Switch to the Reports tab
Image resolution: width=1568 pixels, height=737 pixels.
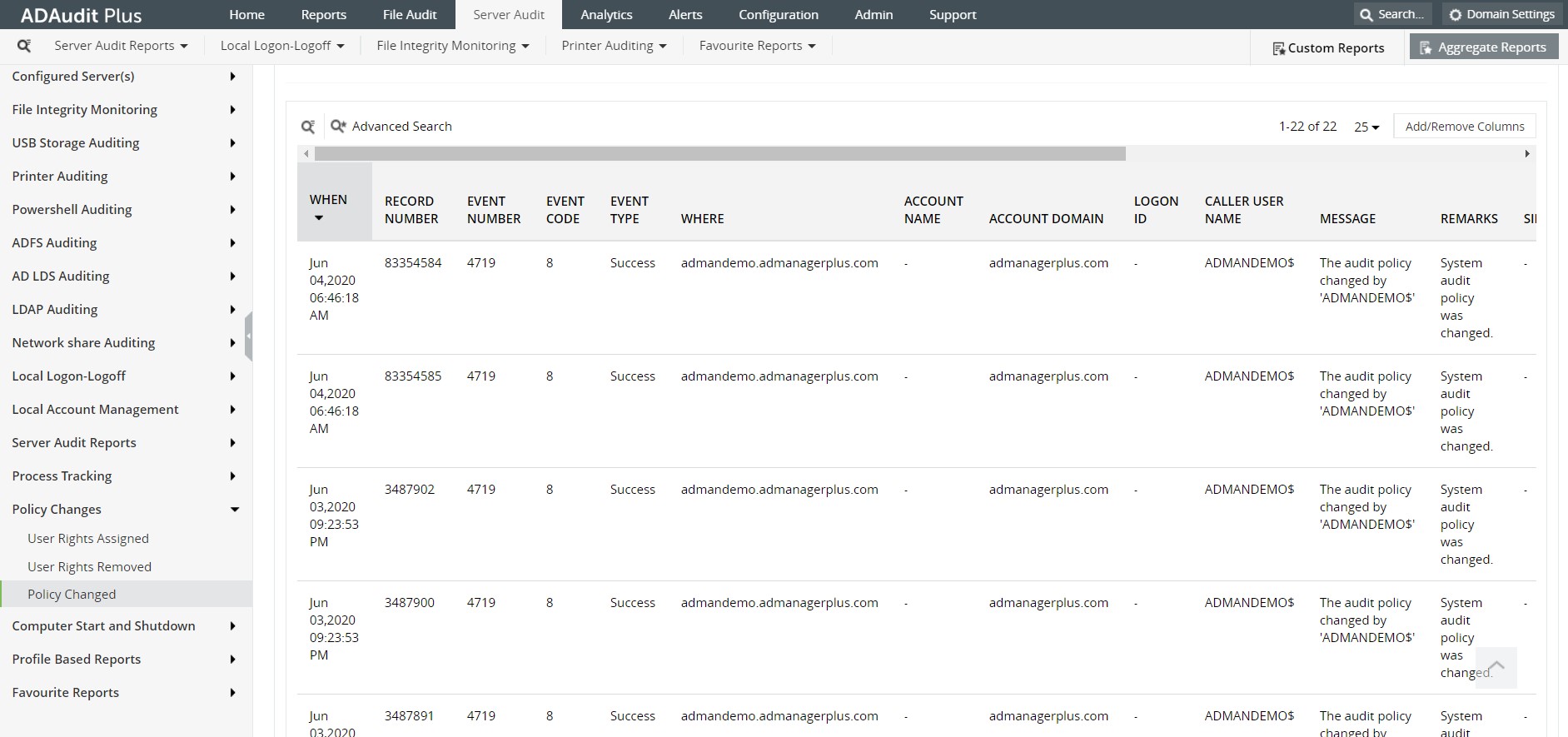click(324, 14)
